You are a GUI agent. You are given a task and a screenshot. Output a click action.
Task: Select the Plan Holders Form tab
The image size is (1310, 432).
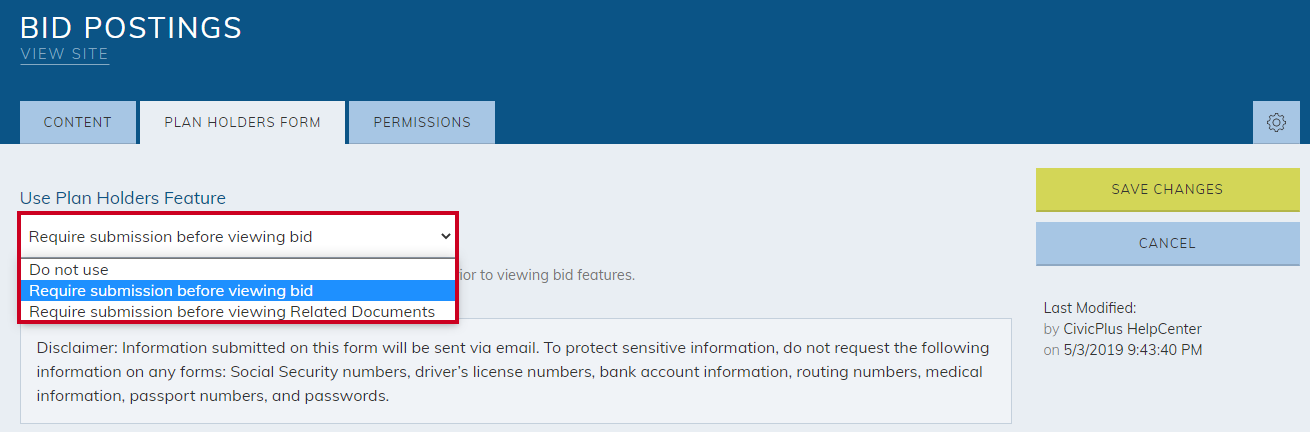click(x=243, y=122)
